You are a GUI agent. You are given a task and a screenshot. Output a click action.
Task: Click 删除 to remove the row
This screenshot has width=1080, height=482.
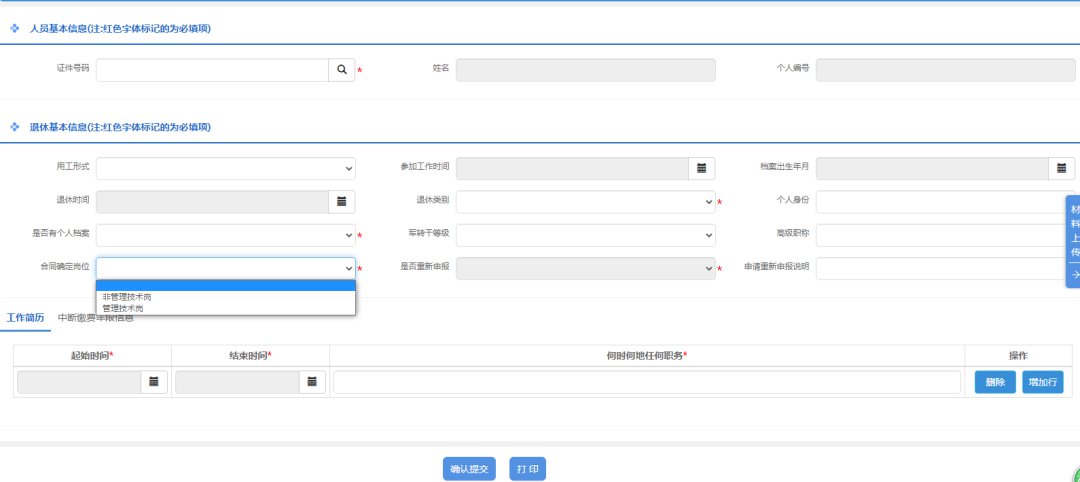[995, 382]
